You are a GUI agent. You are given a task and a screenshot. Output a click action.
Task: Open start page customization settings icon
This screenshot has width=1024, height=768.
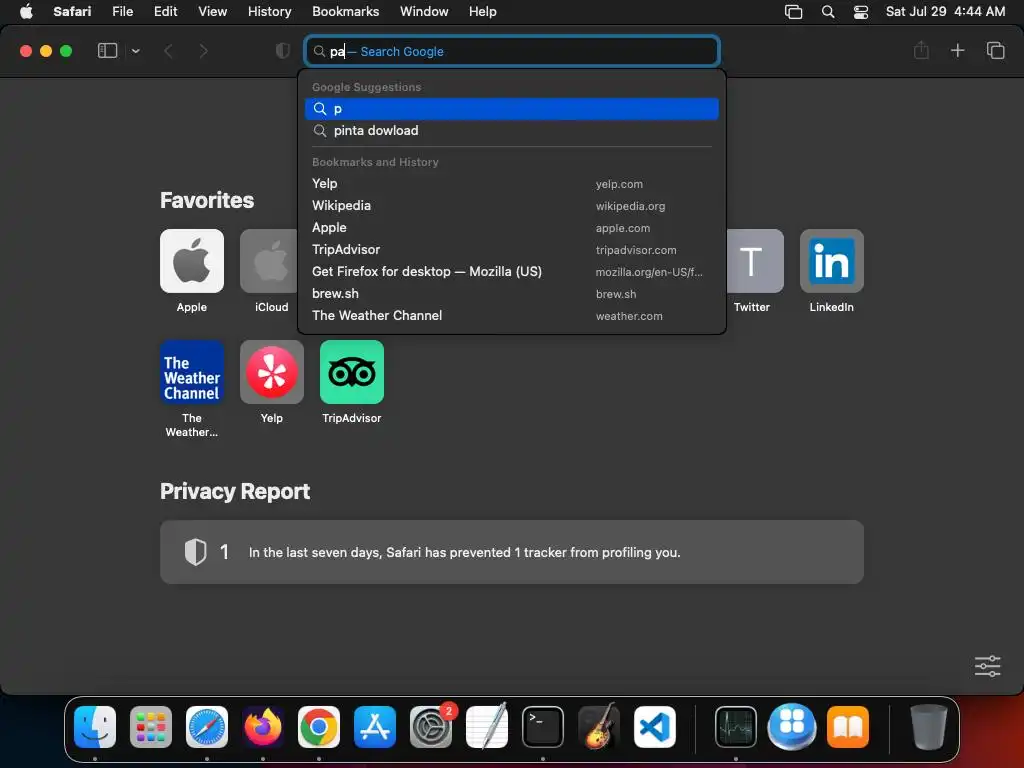coord(987,666)
